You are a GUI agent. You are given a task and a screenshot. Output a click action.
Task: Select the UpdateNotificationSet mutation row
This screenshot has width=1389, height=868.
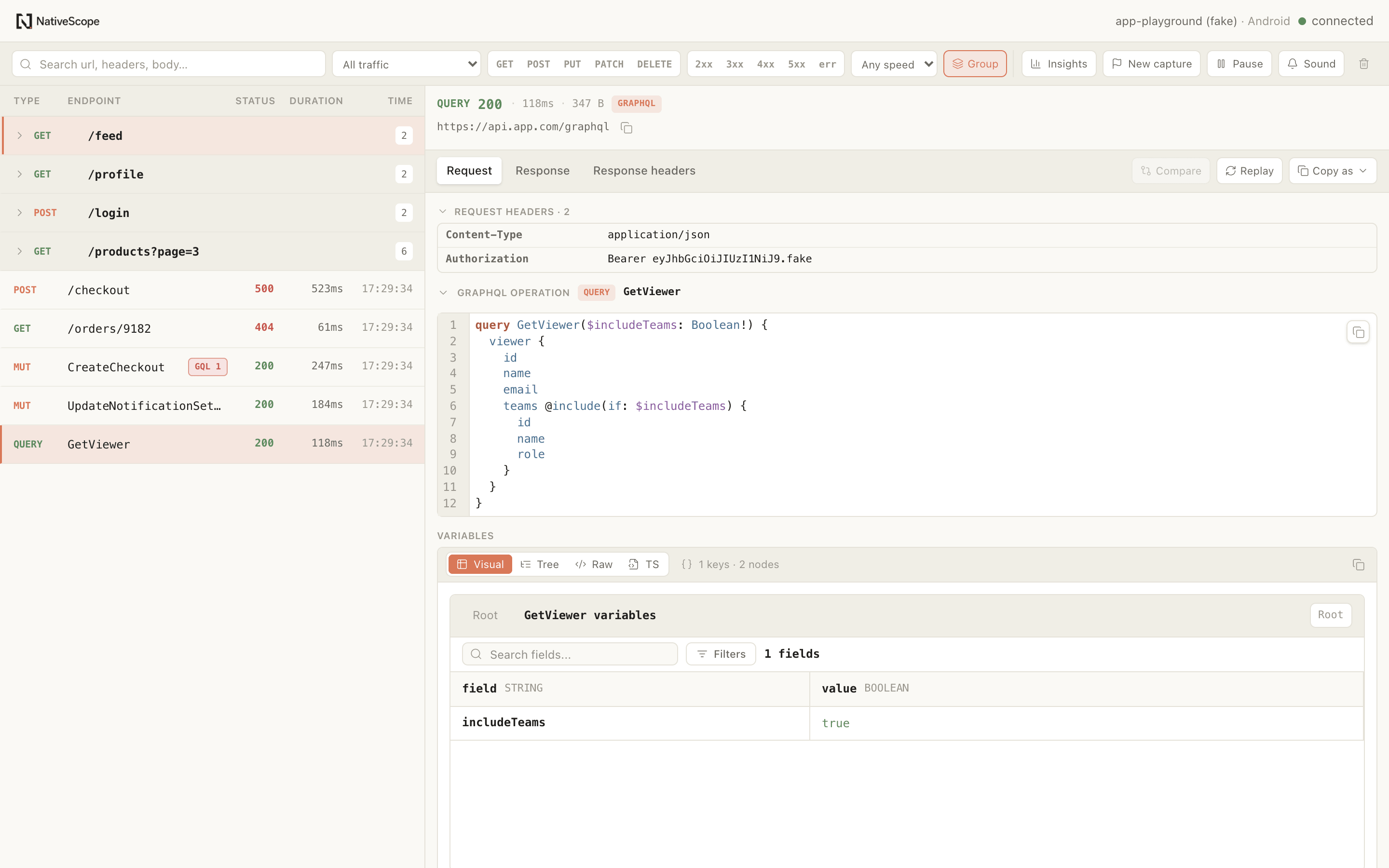pos(212,405)
